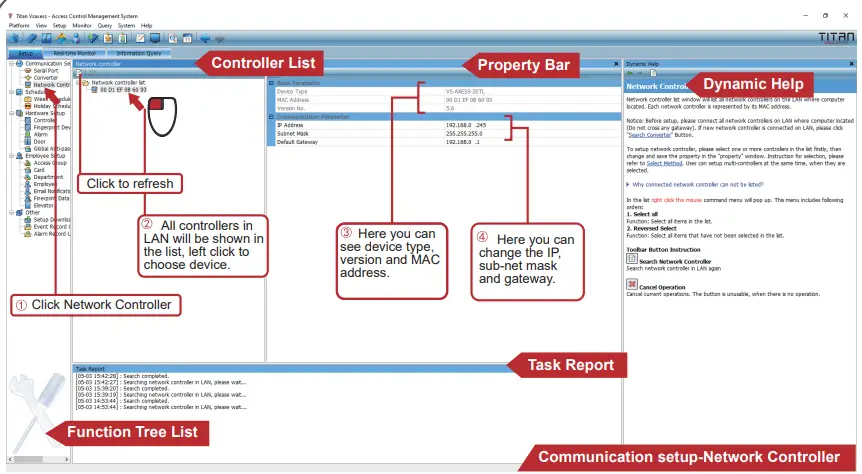Click the search controller icon in Network controller toolbar
862x474 pixels.
coord(79,73)
